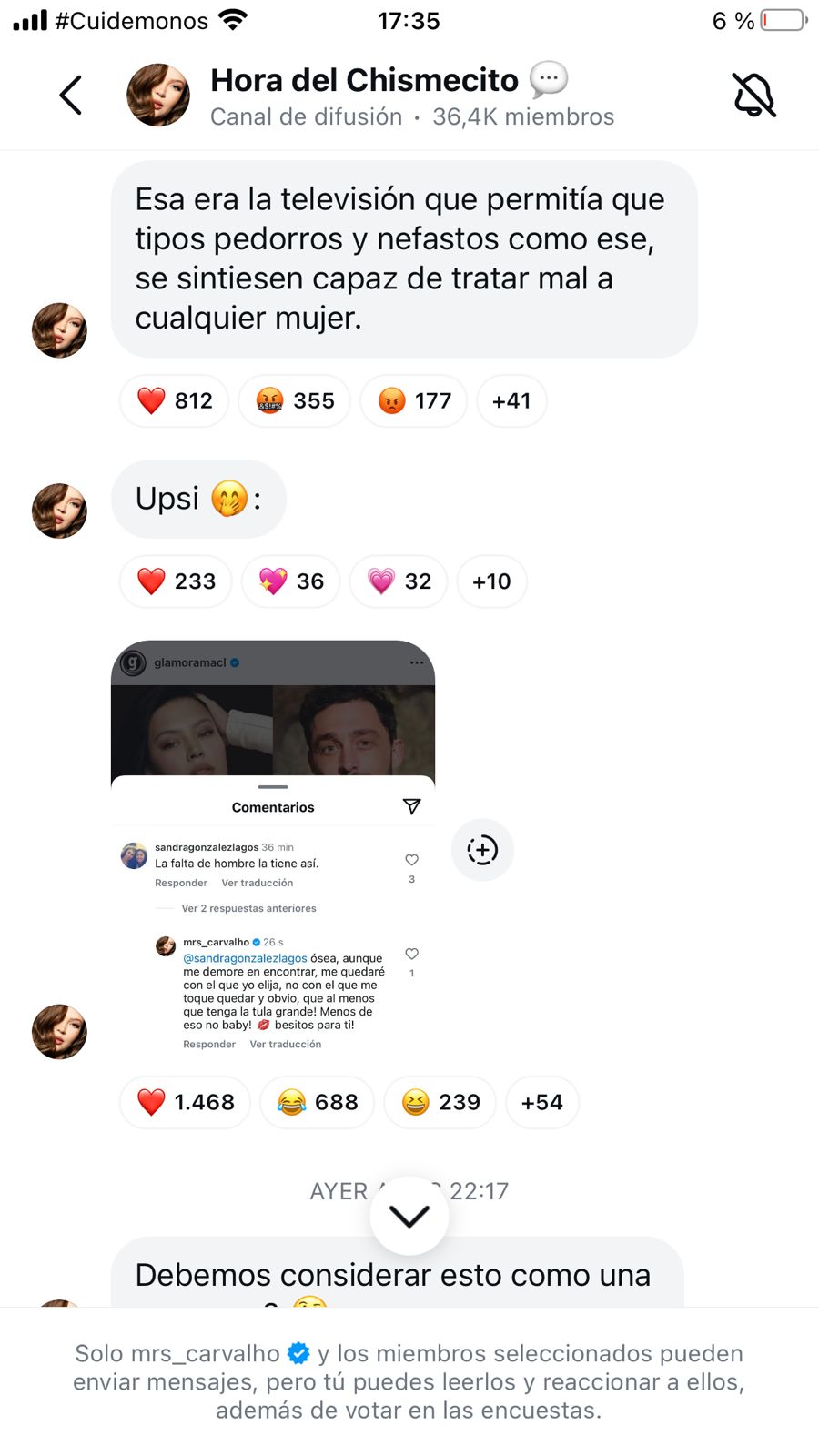Open the Hora del Chismecito channel avatar
This screenshot has width=819, height=1456.
click(x=158, y=95)
